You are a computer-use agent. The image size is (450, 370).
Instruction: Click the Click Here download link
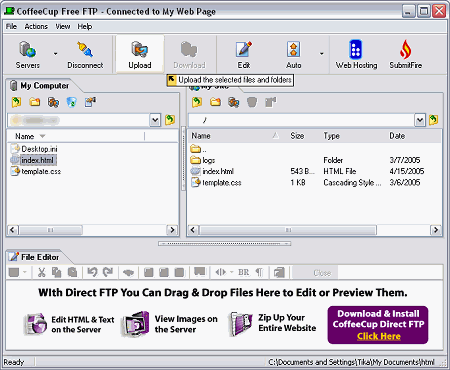(379, 336)
